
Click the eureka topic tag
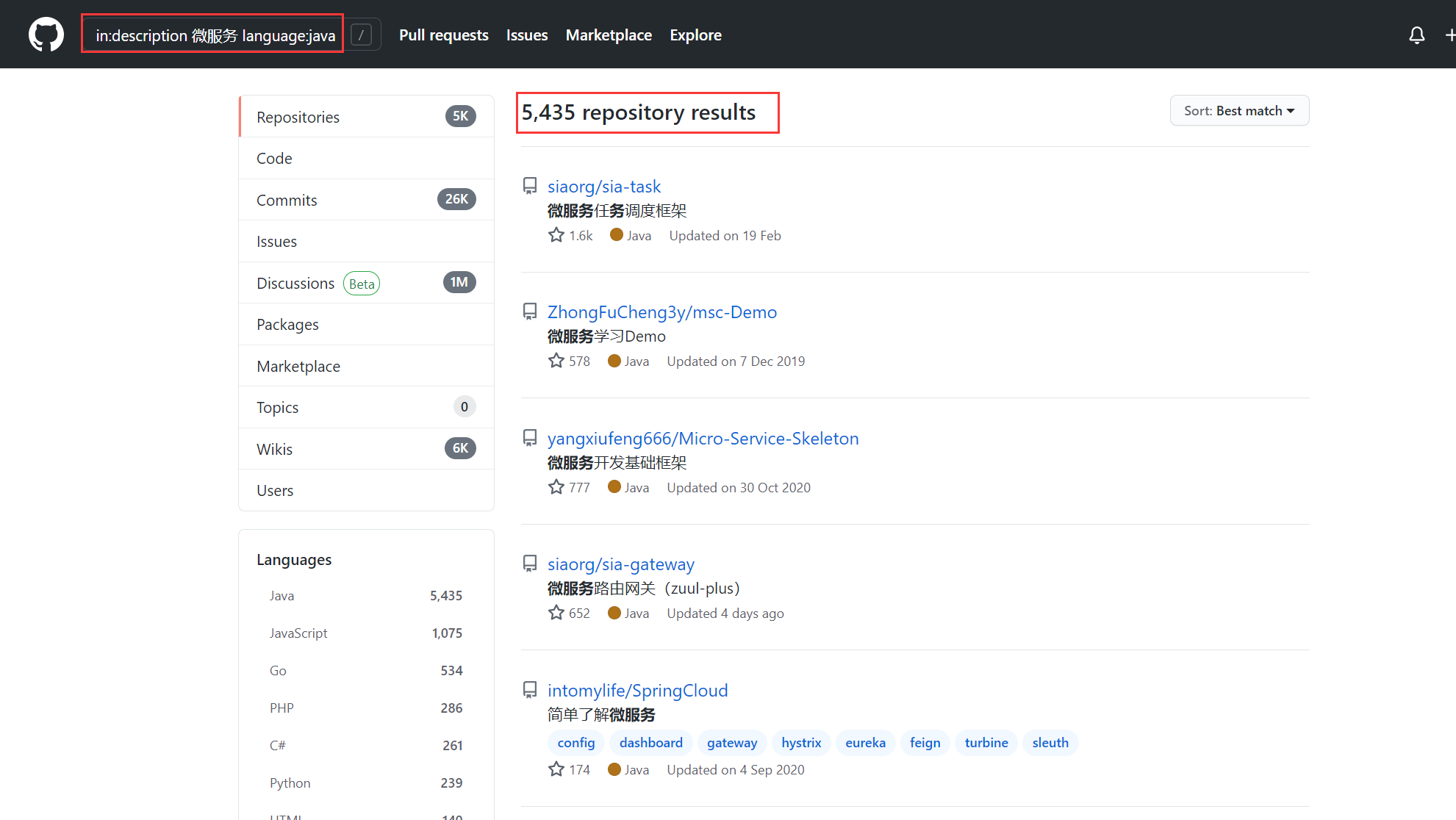coord(865,742)
